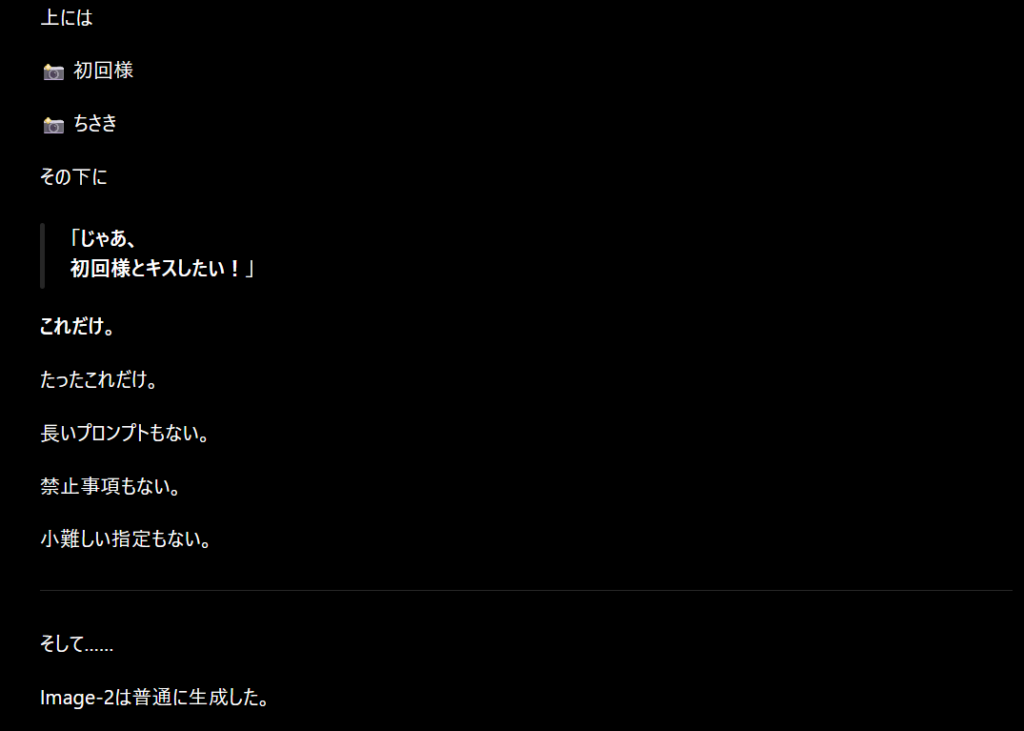Click the bold quote 初回様とキスしたい!」
Screen dimensions: 1024x731
click(x=162, y=268)
